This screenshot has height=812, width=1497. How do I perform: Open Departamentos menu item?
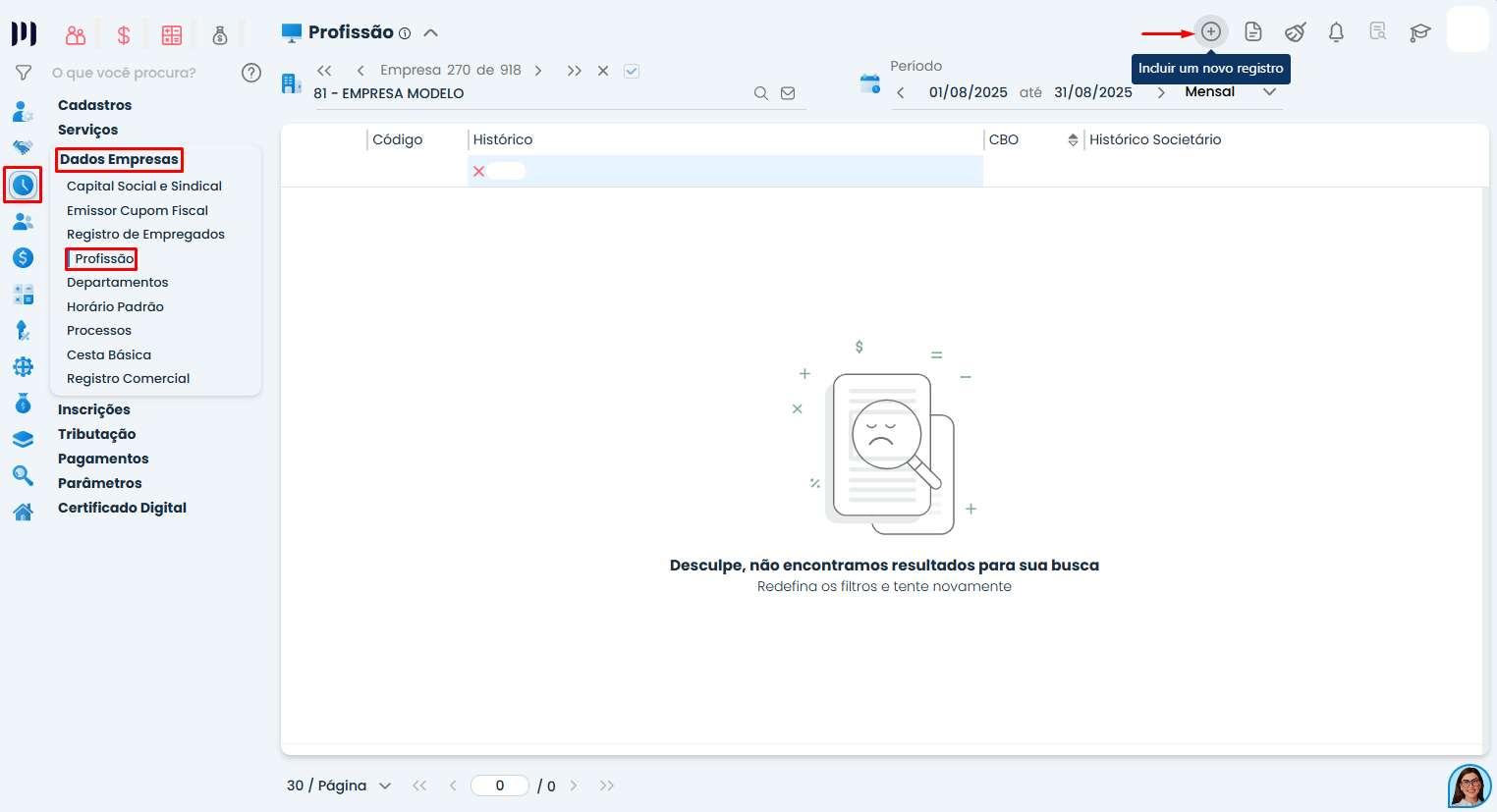coord(117,282)
